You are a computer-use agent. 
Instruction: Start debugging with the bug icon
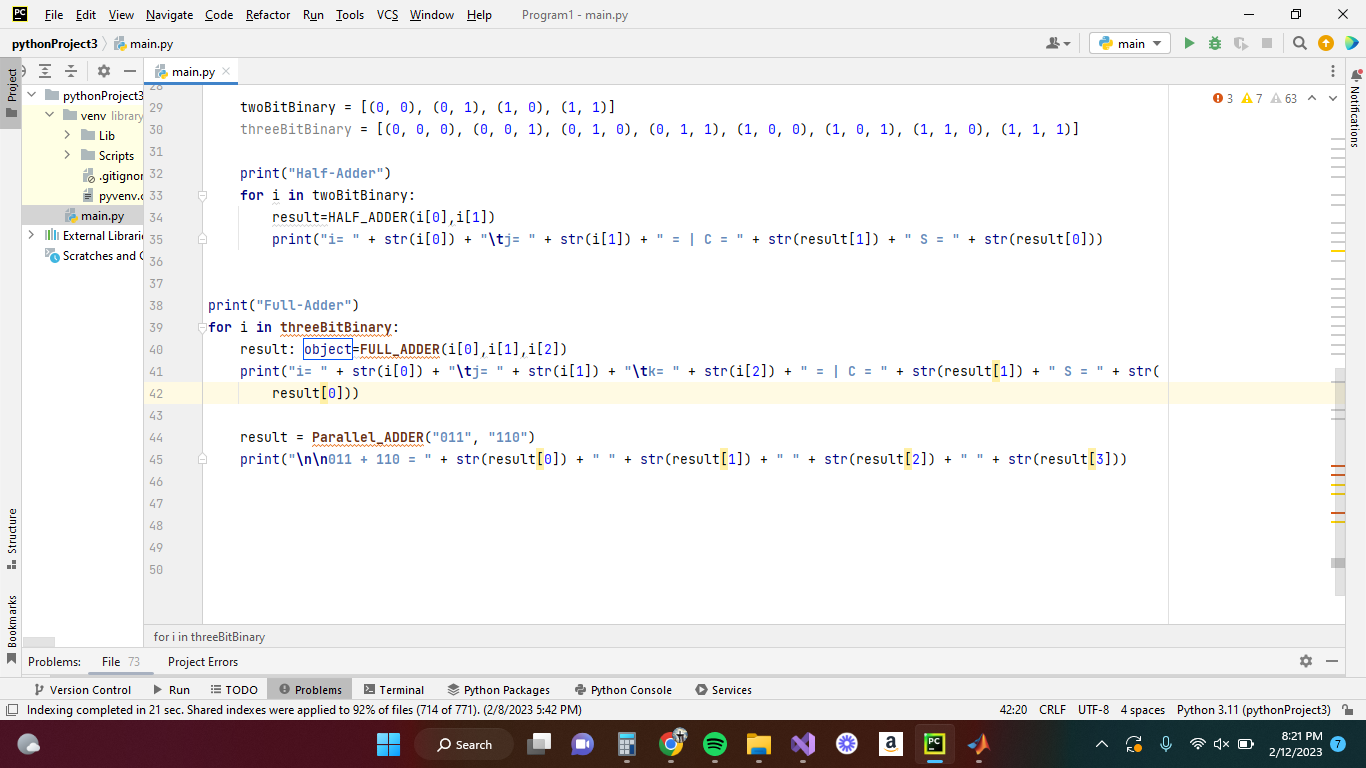pos(1214,43)
